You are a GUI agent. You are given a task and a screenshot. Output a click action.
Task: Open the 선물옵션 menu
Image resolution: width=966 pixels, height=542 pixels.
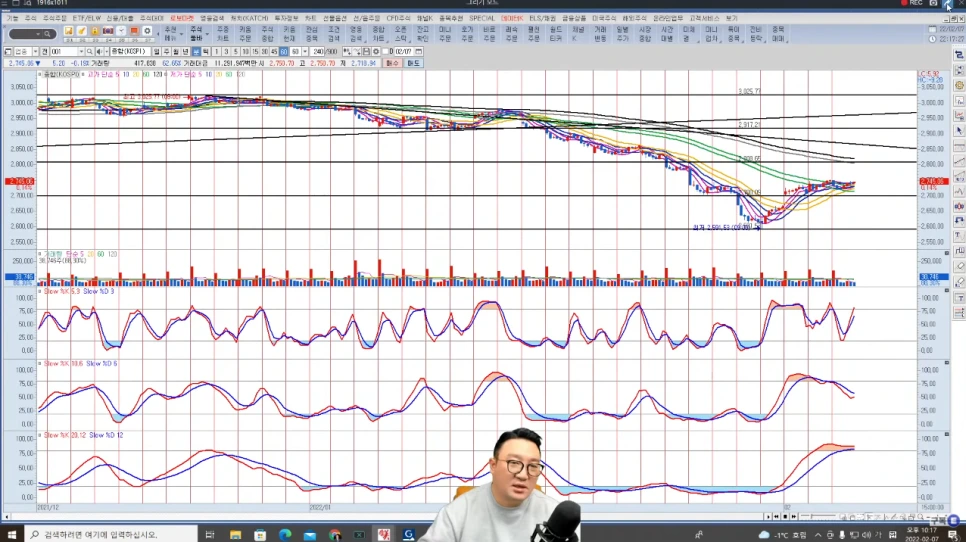335,18
